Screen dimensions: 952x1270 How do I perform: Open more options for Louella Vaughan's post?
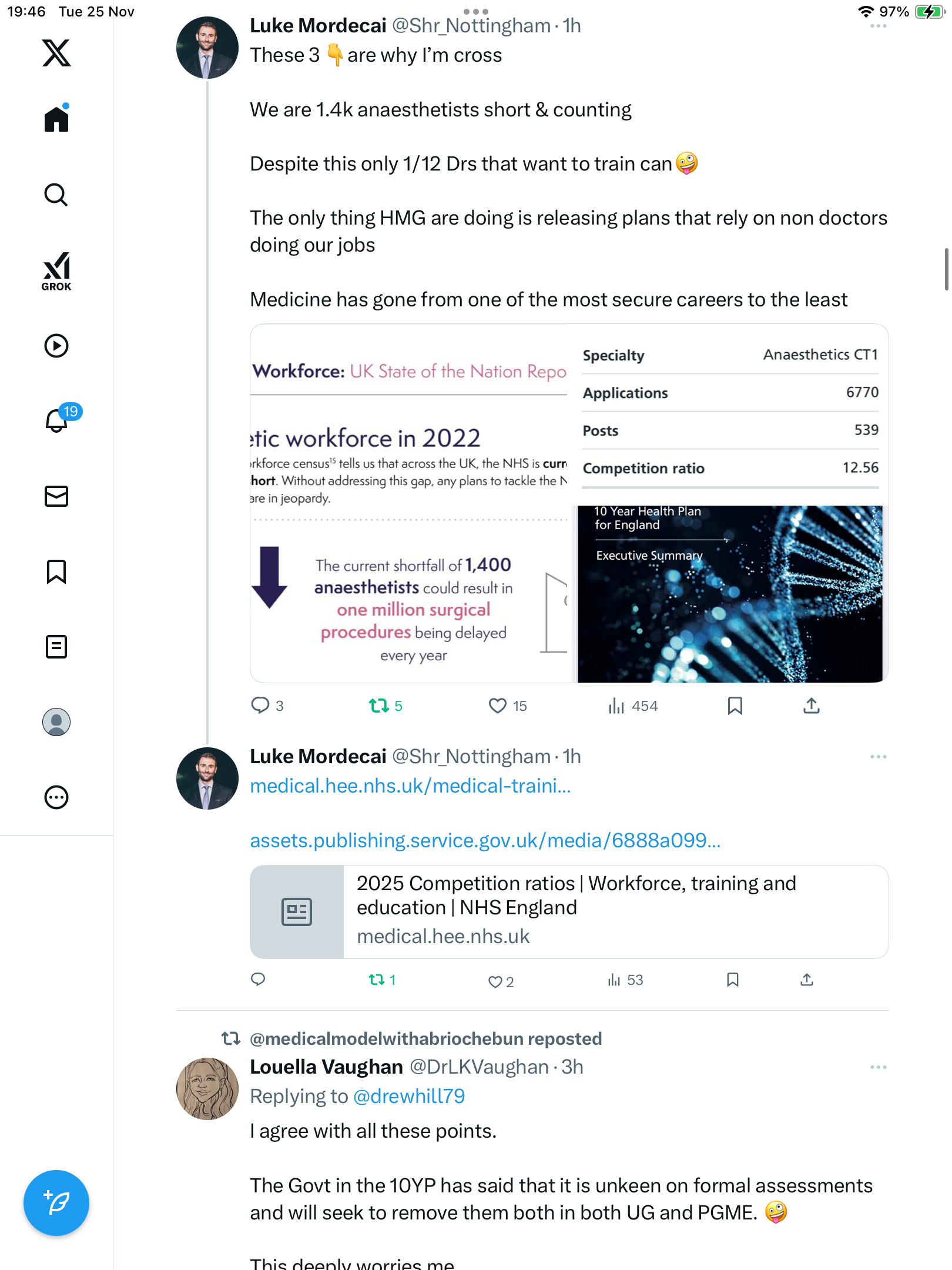[x=878, y=1067]
